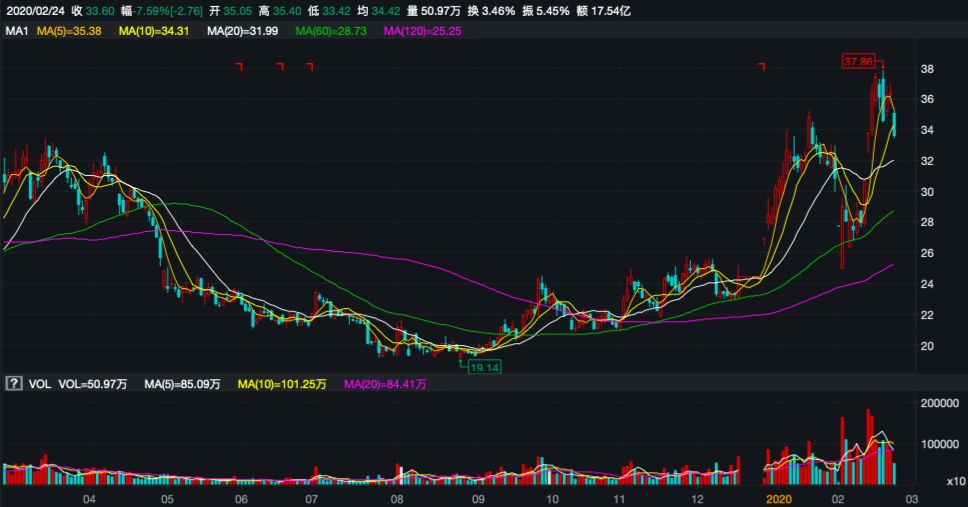Click the 28 price axis label
This screenshot has width=968, height=507.
[927, 222]
